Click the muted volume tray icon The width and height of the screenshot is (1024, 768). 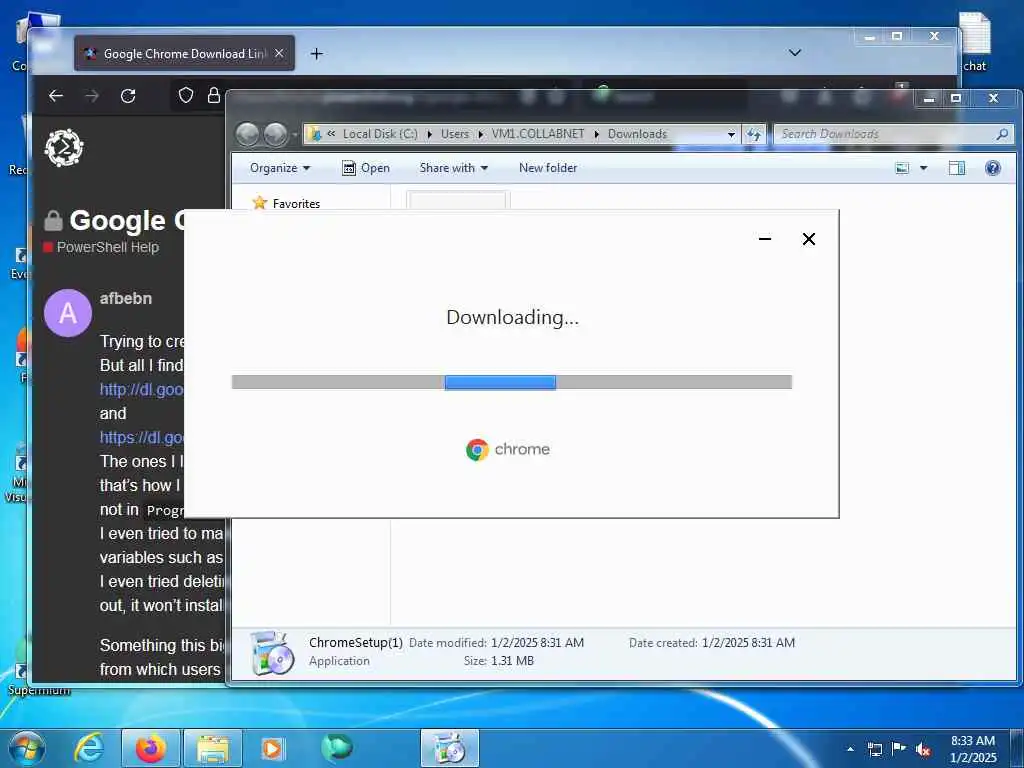[x=923, y=750]
